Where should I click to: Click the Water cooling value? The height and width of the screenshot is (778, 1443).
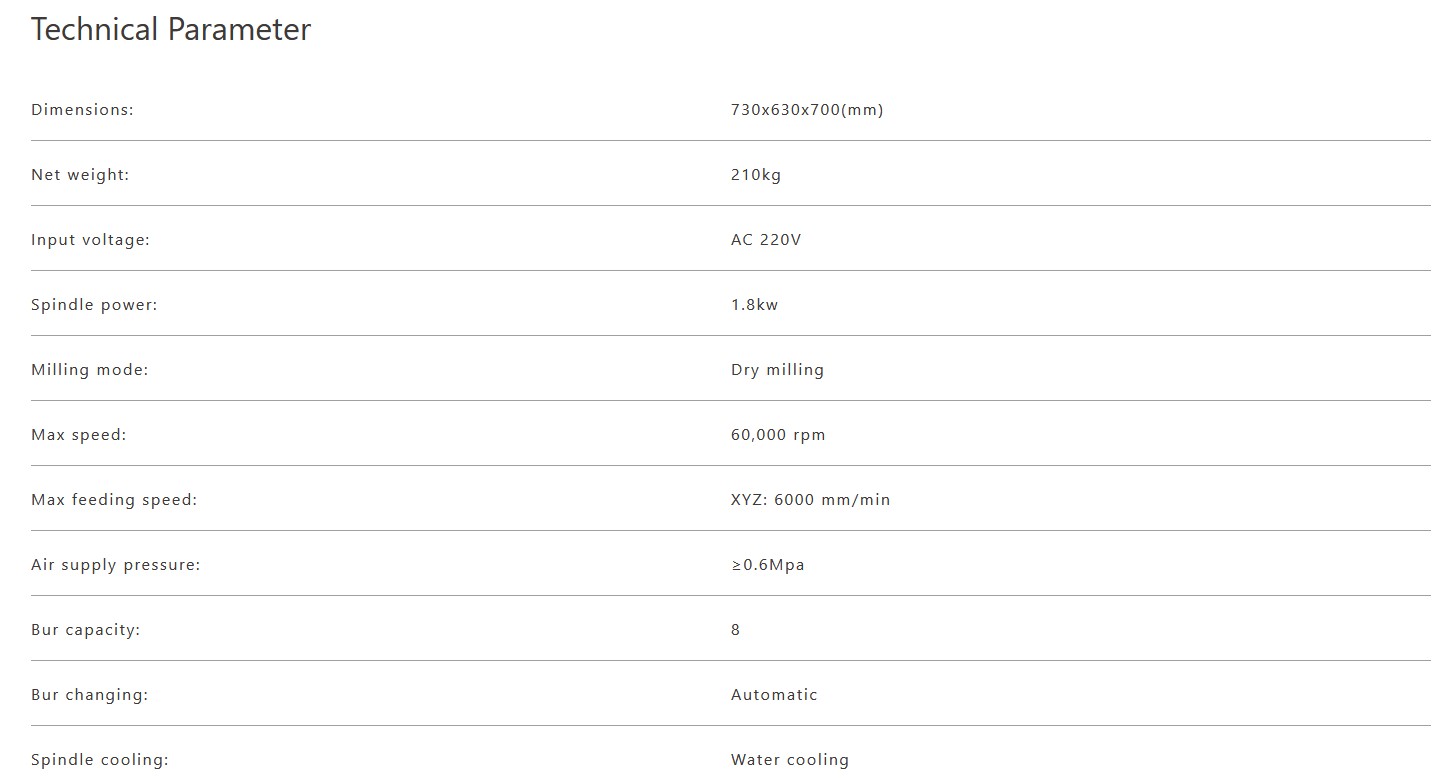point(789,760)
